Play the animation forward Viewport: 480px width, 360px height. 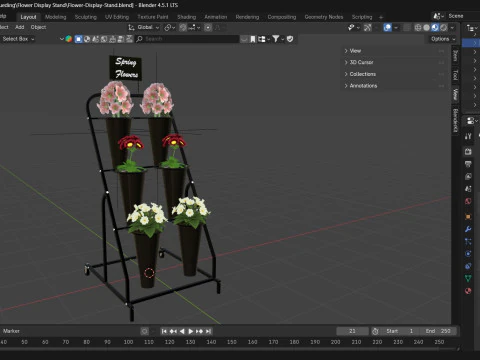coord(191,331)
